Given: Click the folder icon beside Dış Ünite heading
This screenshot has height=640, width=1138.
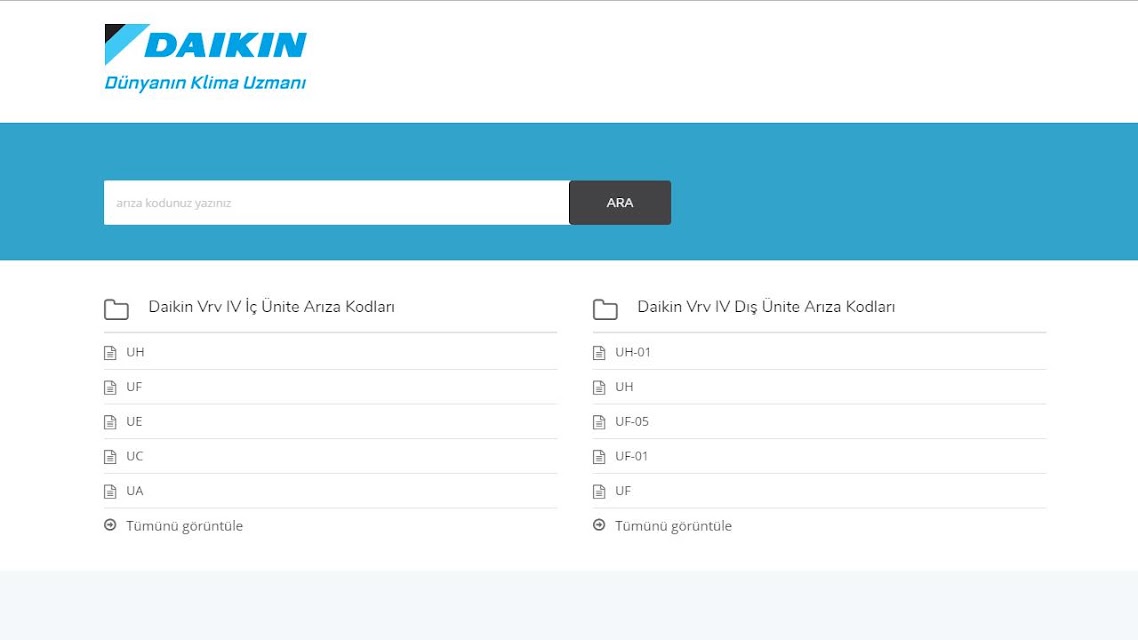Looking at the screenshot, I should point(605,310).
